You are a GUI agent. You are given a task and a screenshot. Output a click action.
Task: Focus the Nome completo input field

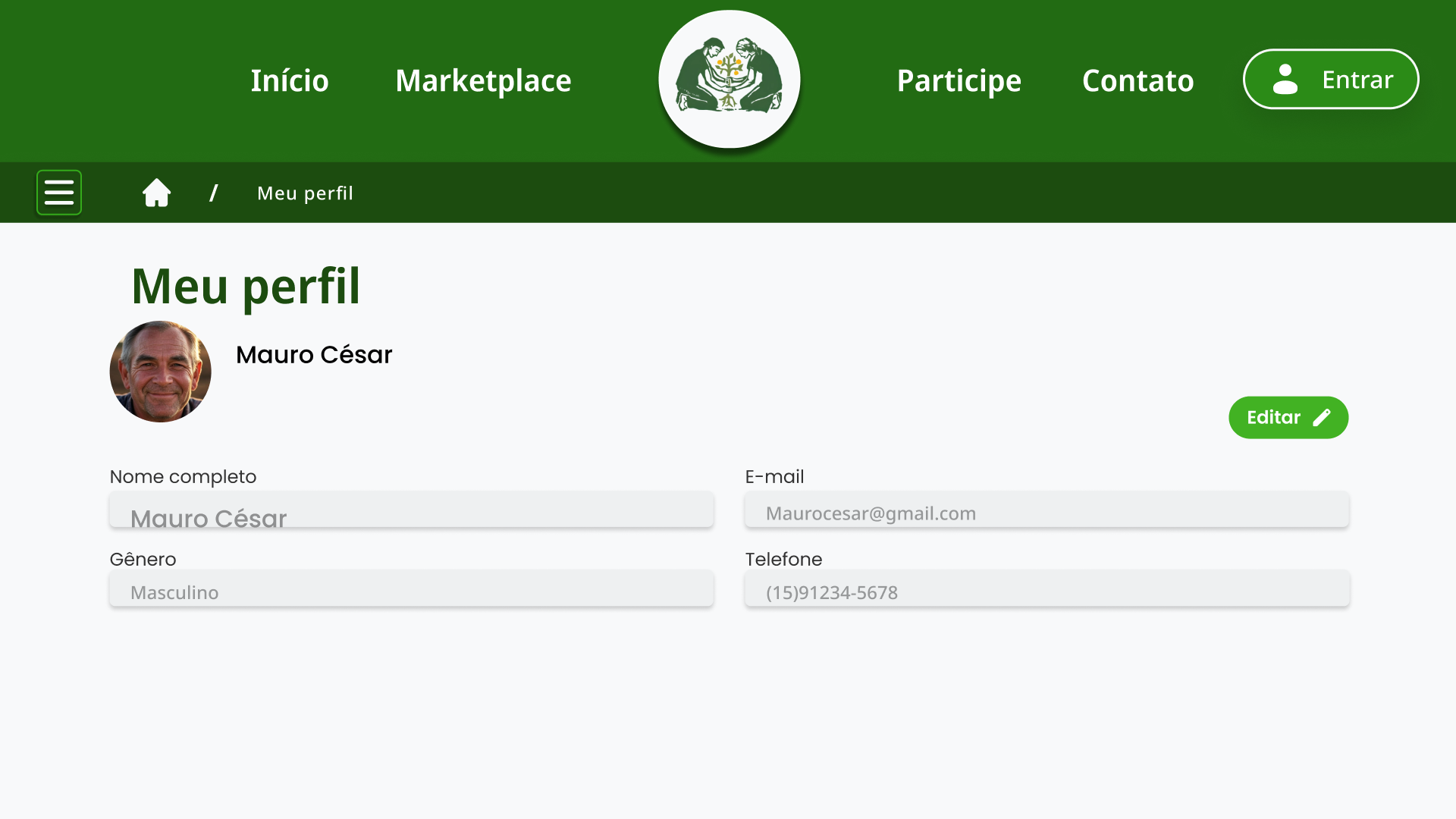point(411,510)
